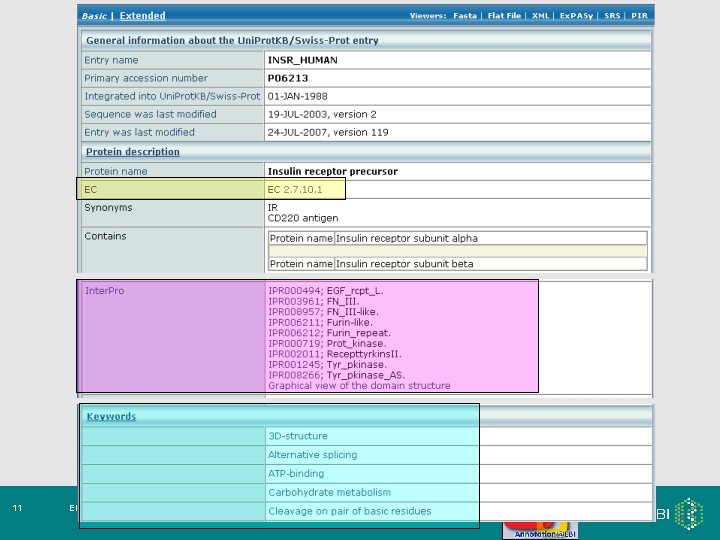Switch to the Basic view tab
The height and width of the screenshot is (540, 720).
94,16
